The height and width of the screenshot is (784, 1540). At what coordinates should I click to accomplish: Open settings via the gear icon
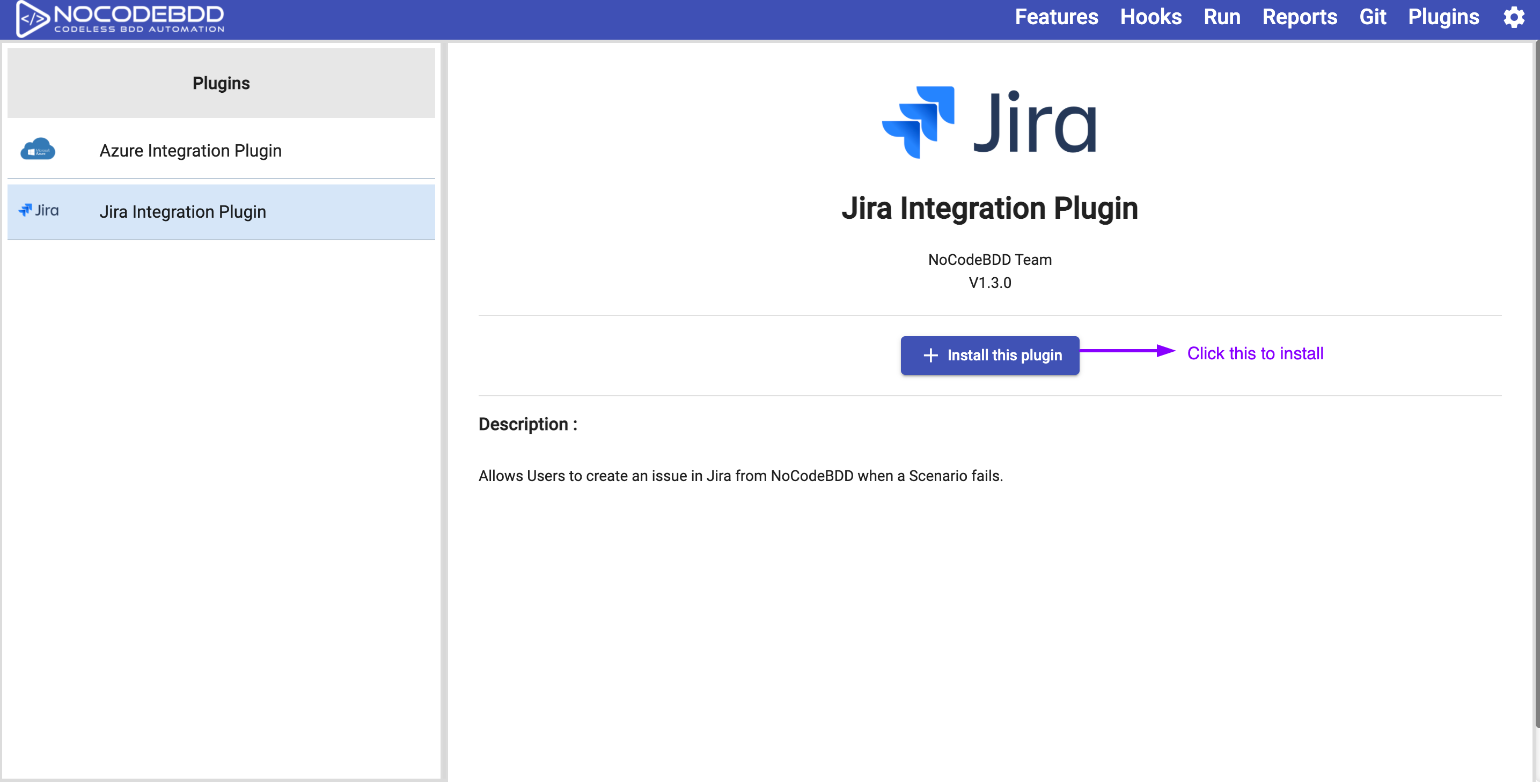point(1514,17)
